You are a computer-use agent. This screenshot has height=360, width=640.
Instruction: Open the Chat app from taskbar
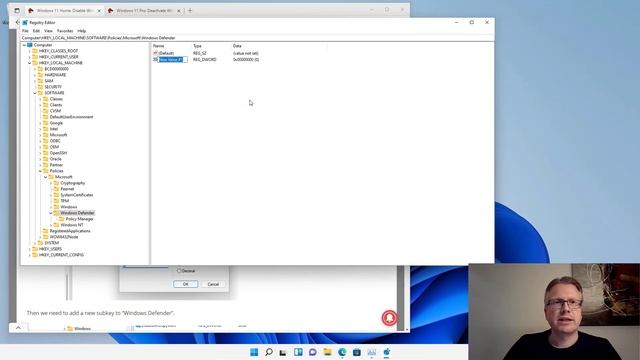pos(313,352)
